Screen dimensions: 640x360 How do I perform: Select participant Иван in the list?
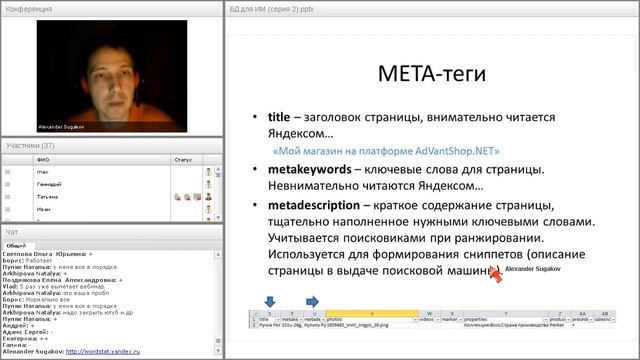[x=44, y=209]
